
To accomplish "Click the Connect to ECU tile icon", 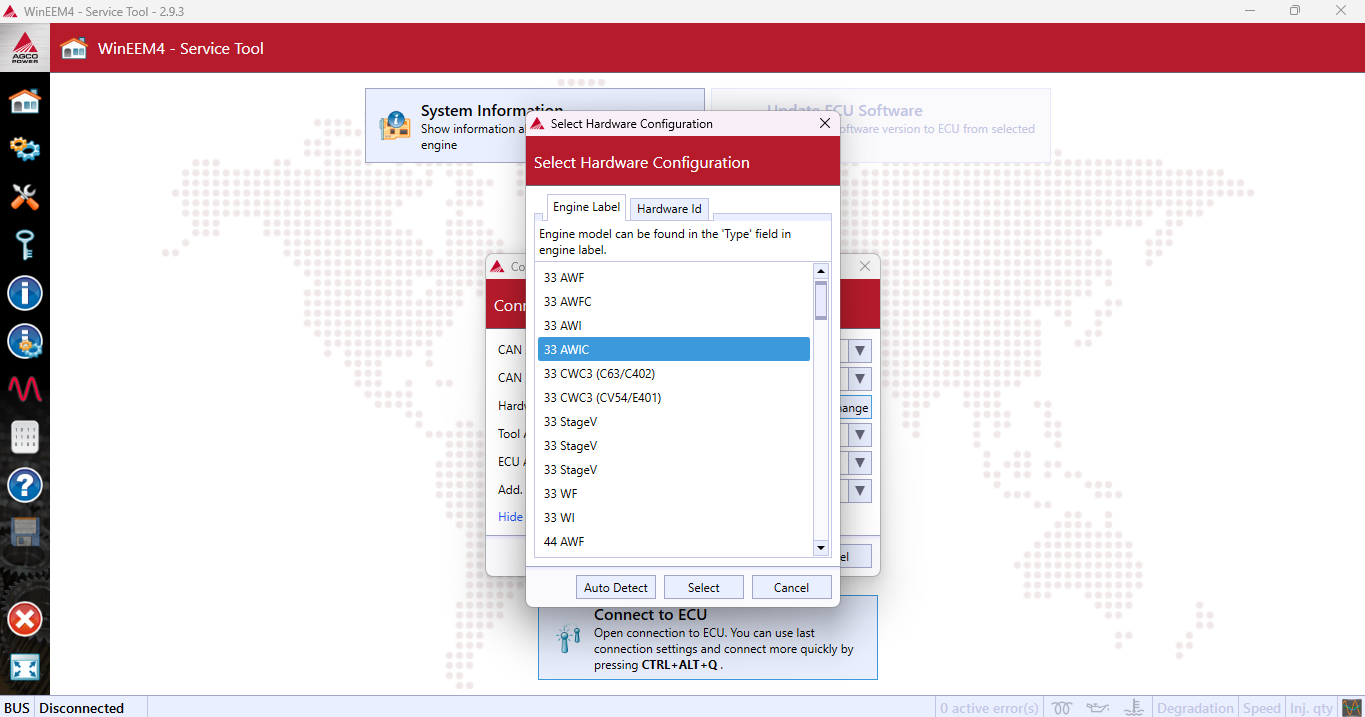I will pos(569,639).
